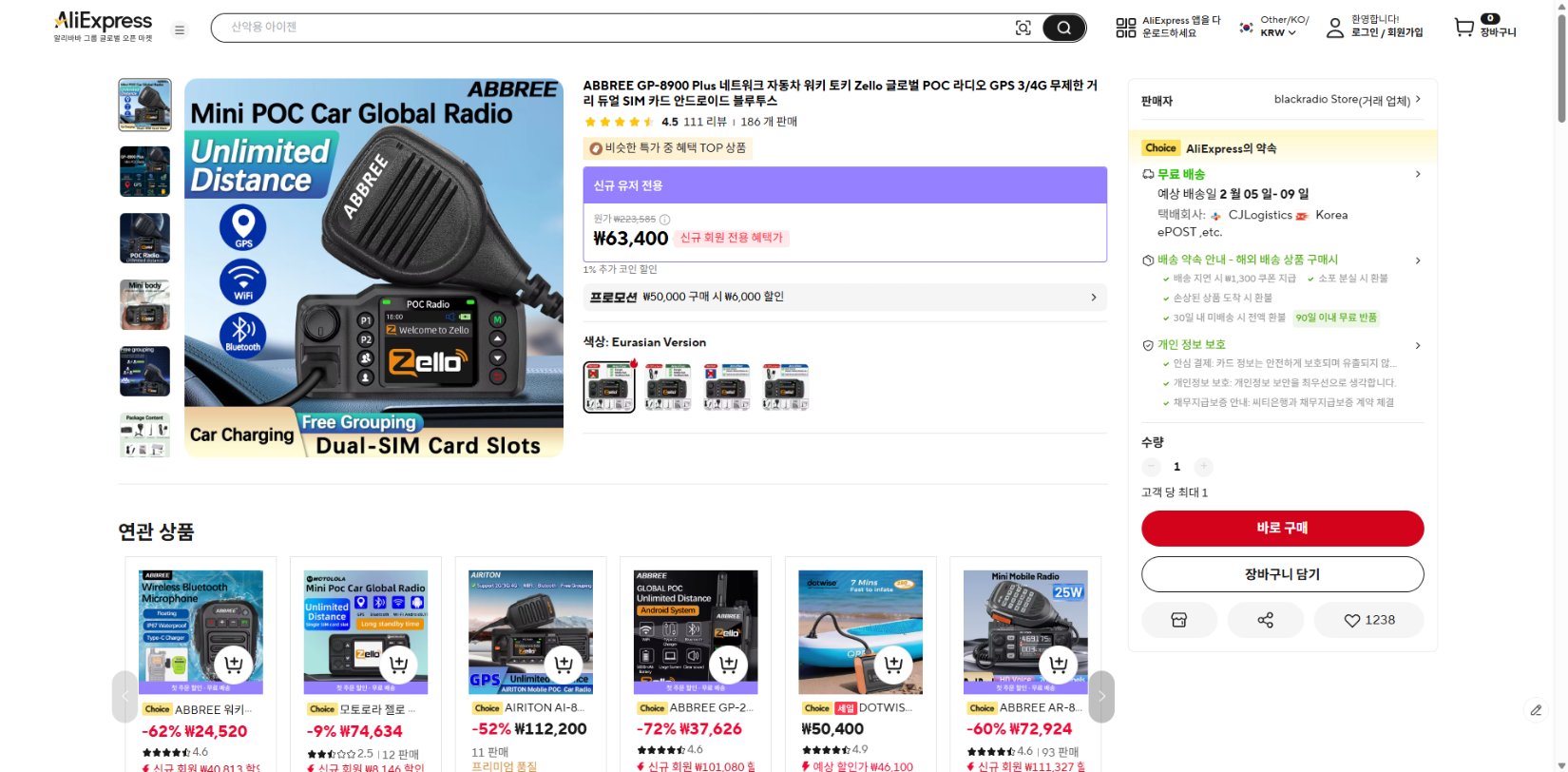The image size is (1568, 772).
Task: Add ABBREE 워키 product to cart icon
Action: pos(234,665)
